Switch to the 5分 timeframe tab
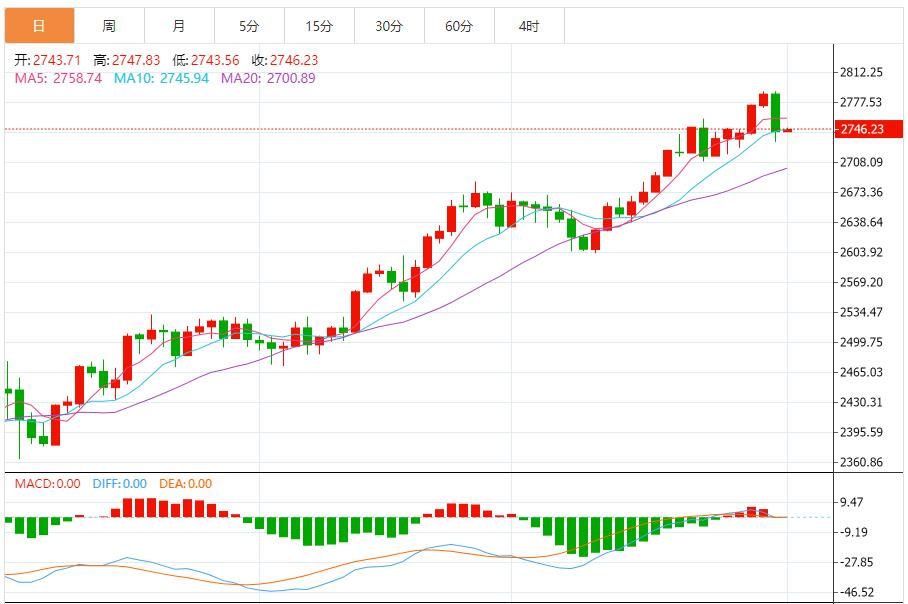The width and height of the screenshot is (908, 604). click(x=249, y=25)
